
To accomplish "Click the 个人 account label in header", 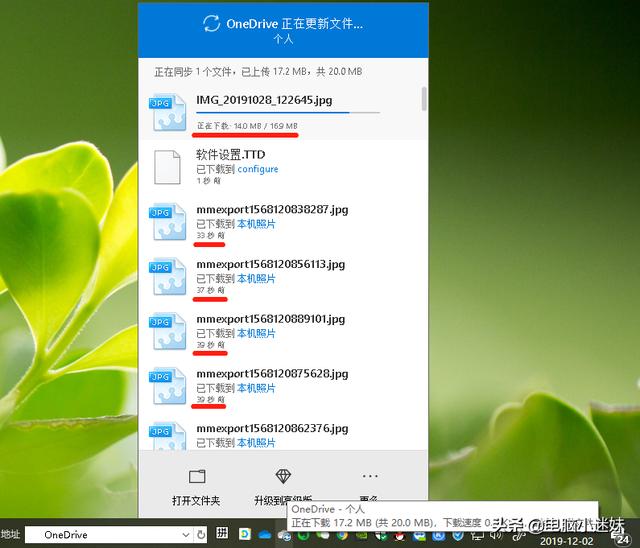I will (x=283, y=39).
